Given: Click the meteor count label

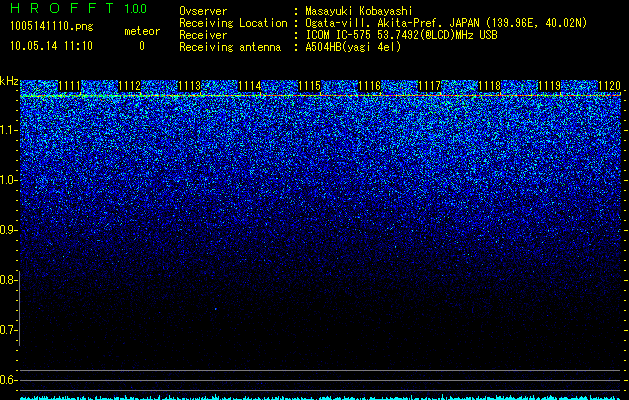Looking at the screenshot, I should pyautogui.click(x=142, y=31).
